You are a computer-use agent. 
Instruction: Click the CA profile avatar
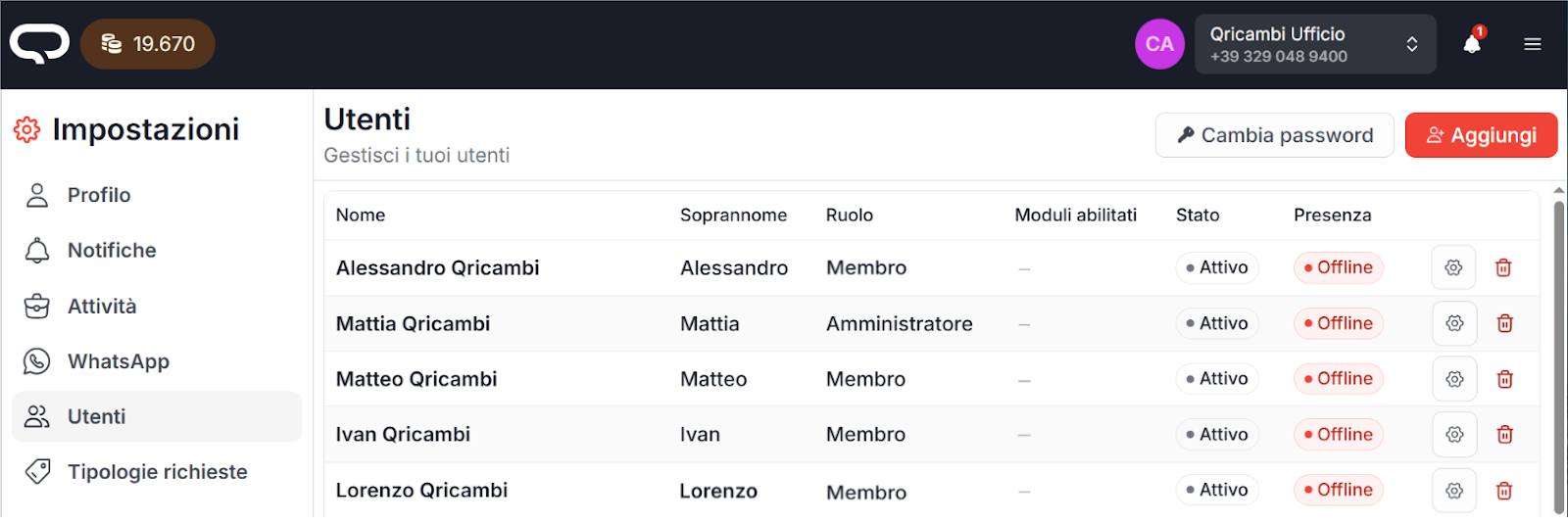(1159, 44)
